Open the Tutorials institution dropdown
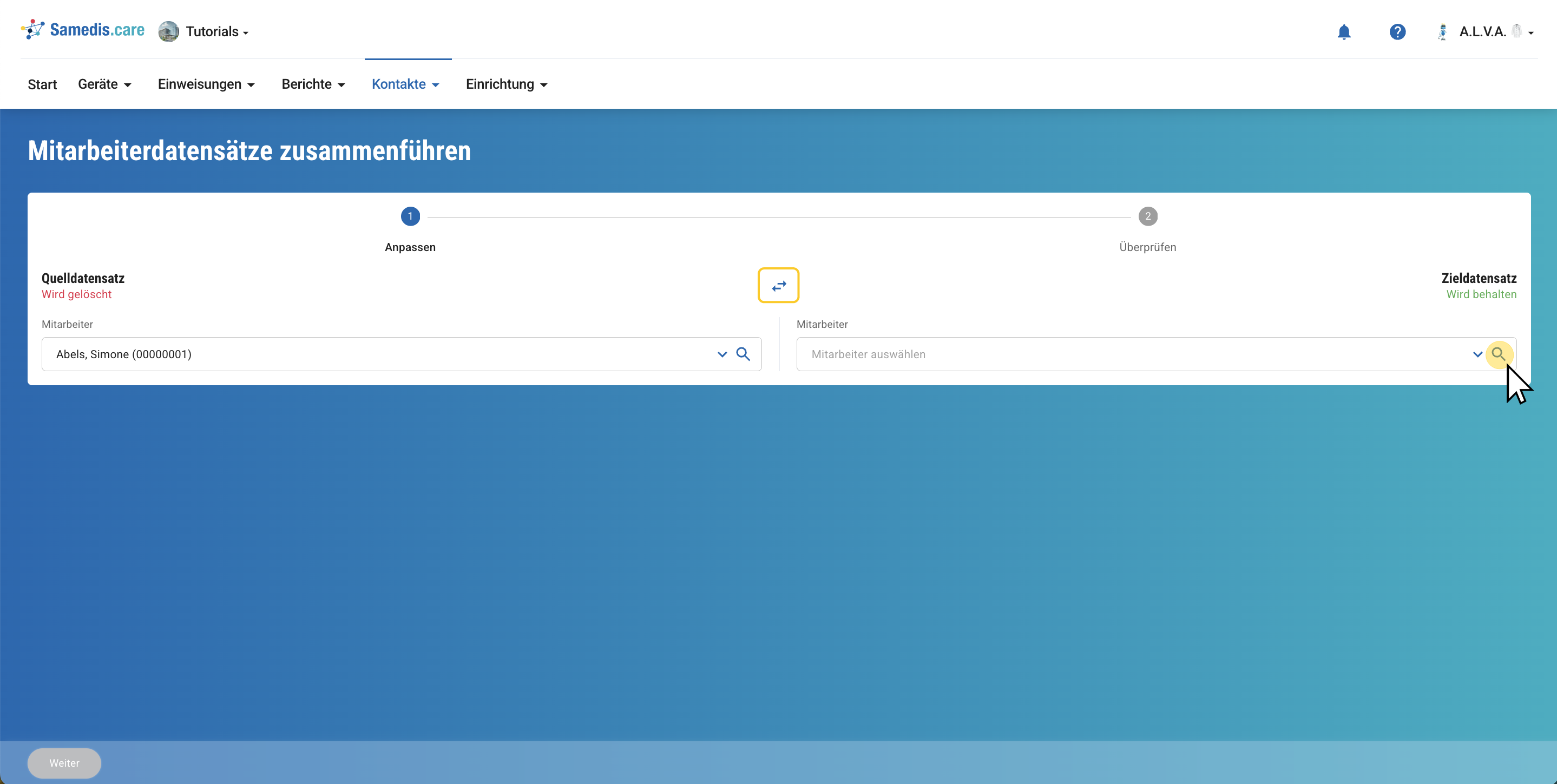The width and height of the screenshot is (1557, 784). pos(216,31)
